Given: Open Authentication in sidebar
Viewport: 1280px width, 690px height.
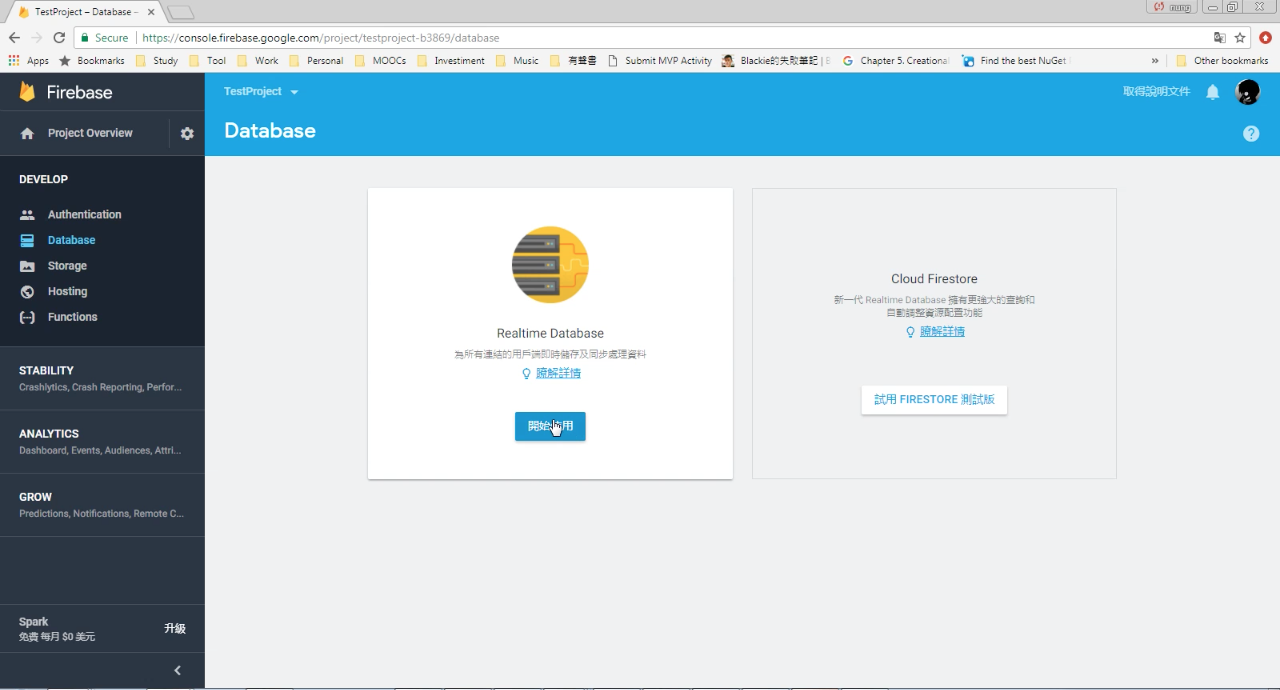Looking at the screenshot, I should point(84,214).
